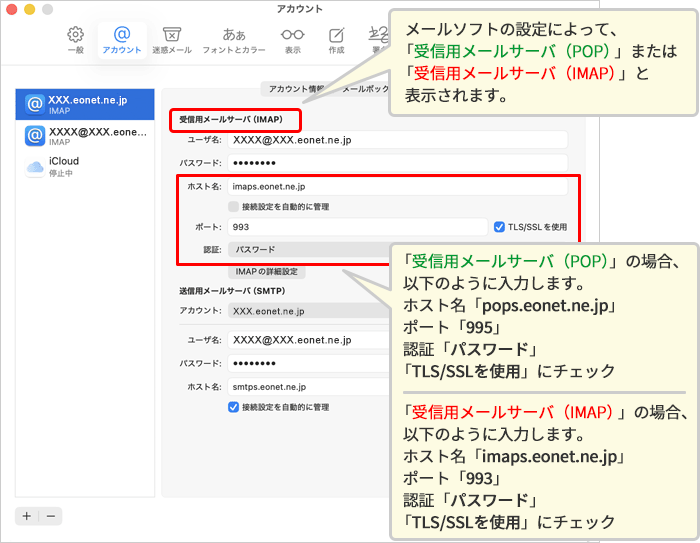The height and width of the screenshot is (543, 700).
Task: Open the 作成 (Composing) pencil icon
Action: coord(337,39)
